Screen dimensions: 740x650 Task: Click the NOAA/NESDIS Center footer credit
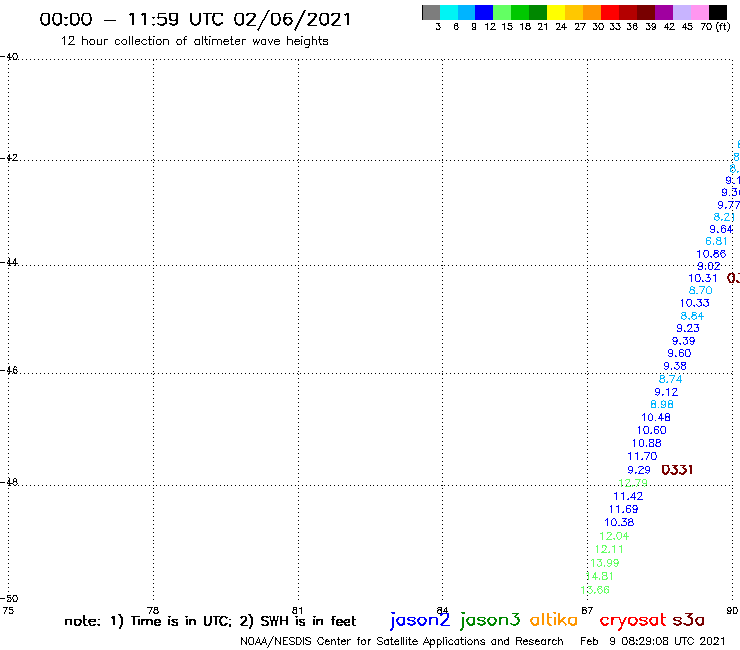(x=402, y=642)
